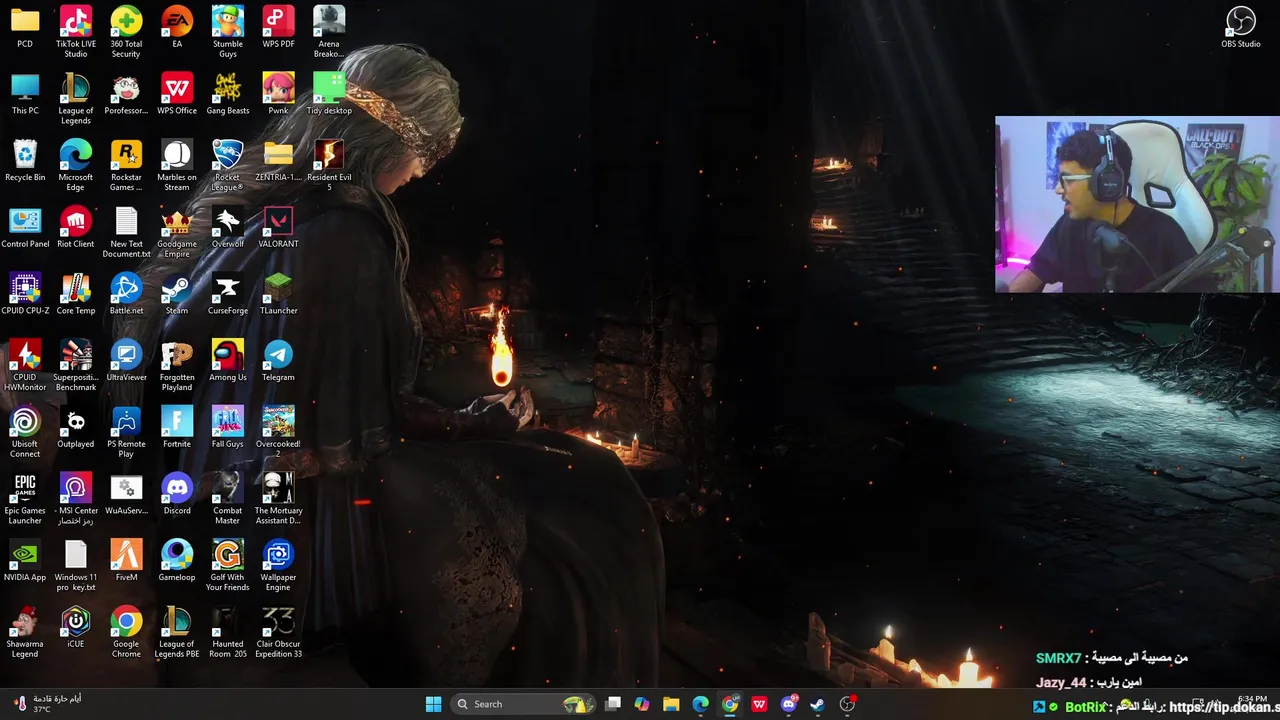Open Fall Guys icon
The width and height of the screenshot is (1280, 720).
click(228, 428)
